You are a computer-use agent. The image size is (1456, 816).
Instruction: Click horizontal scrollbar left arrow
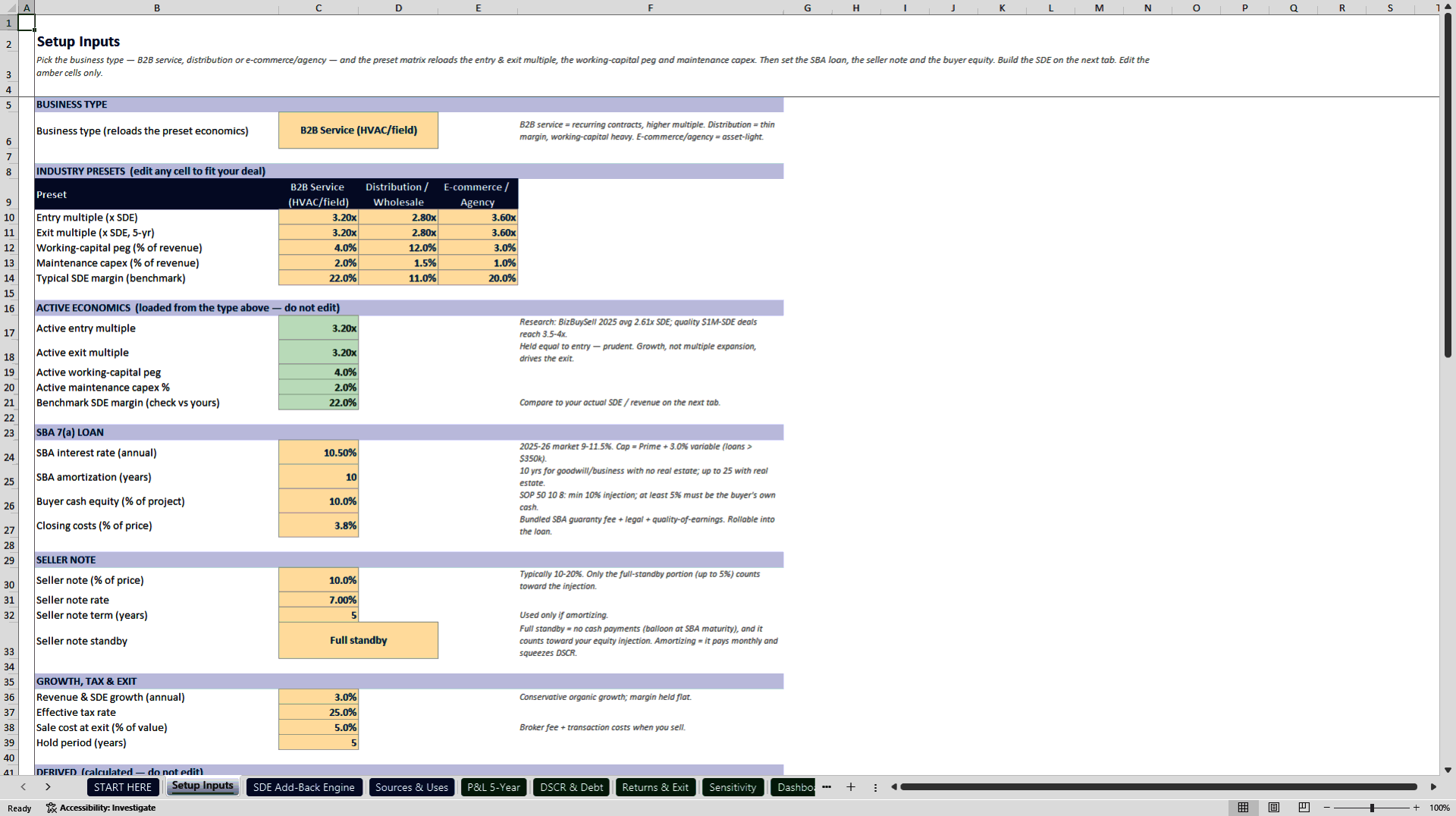(x=894, y=787)
